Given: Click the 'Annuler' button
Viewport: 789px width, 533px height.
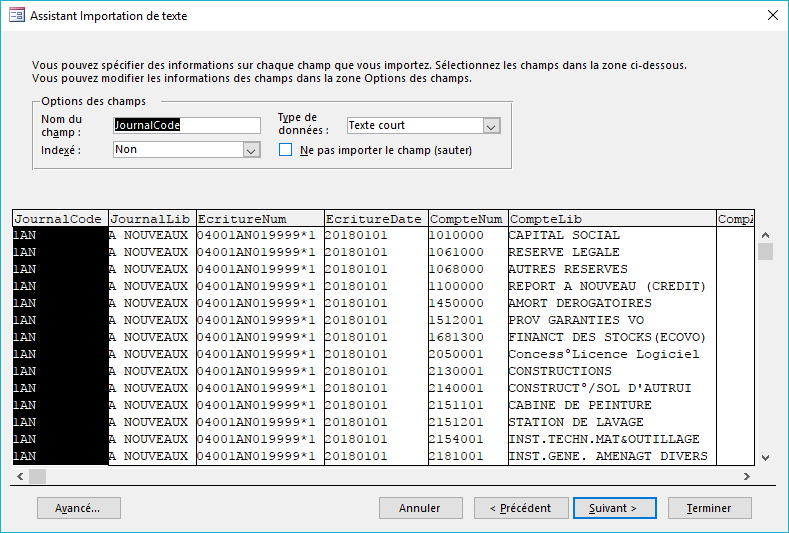Looking at the screenshot, I should (x=421, y=508).
